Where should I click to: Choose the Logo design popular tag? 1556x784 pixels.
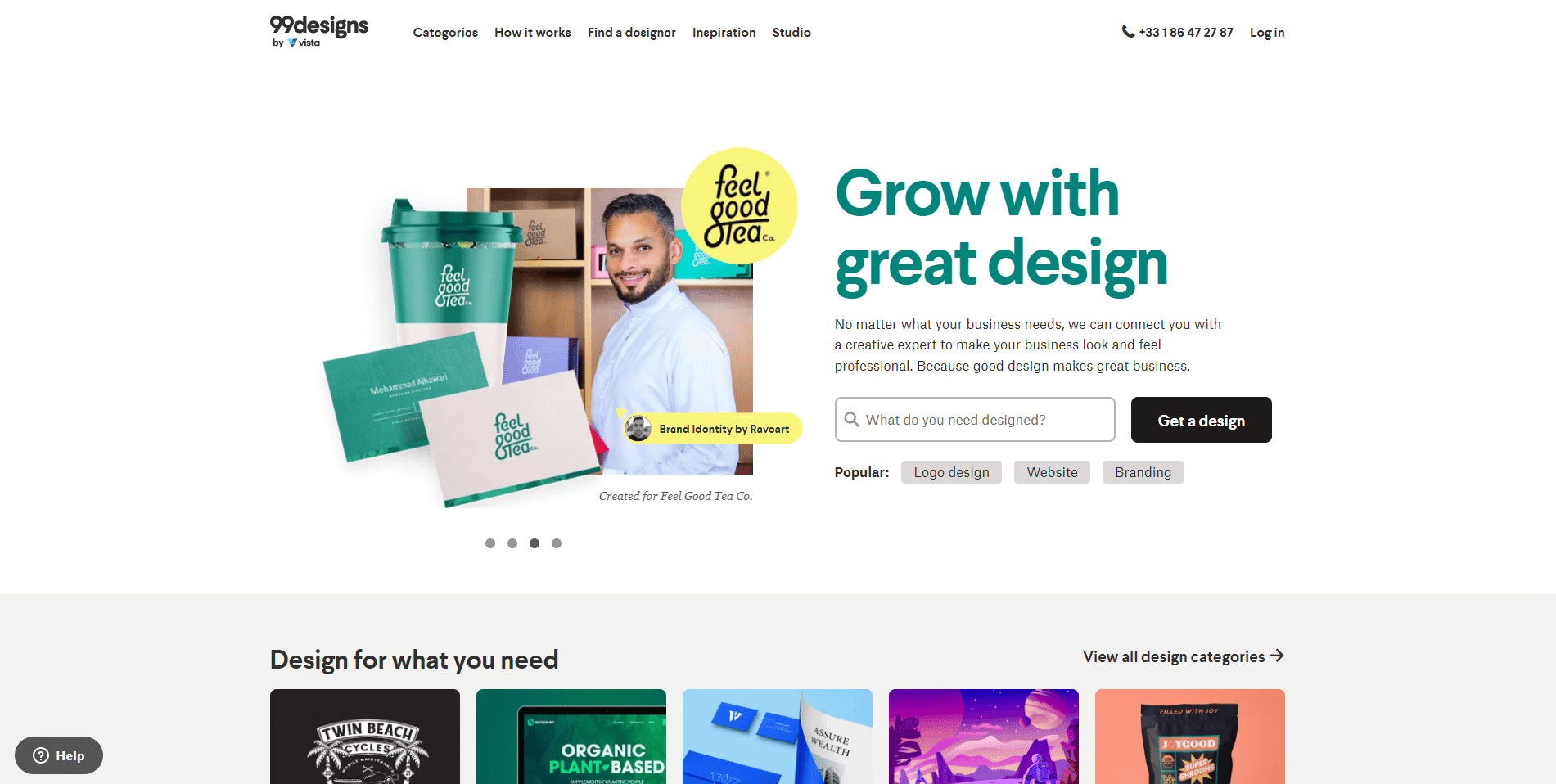click(951, 472)
